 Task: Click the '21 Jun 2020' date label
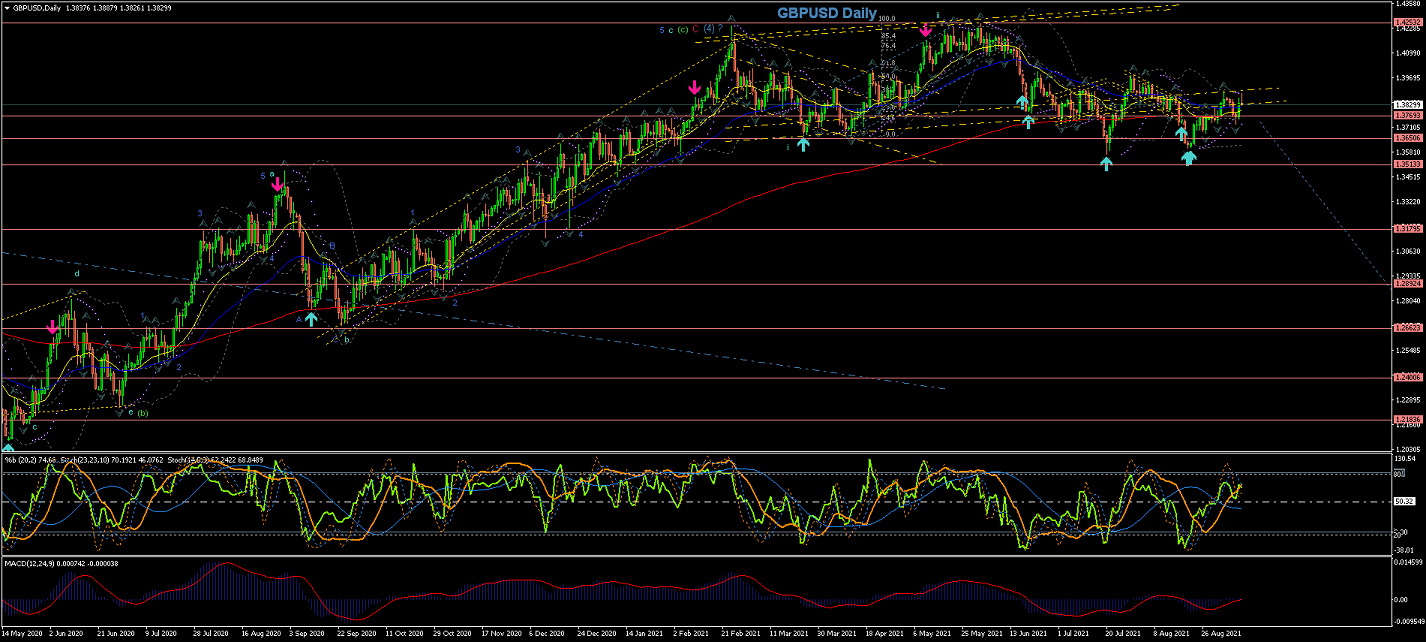click(116, 633)
